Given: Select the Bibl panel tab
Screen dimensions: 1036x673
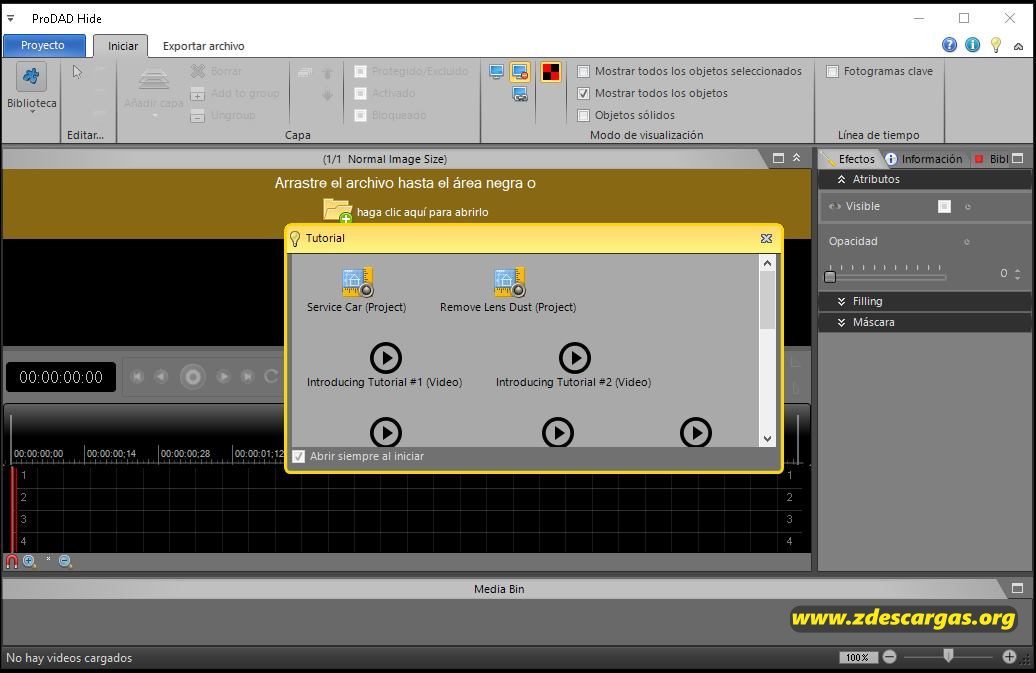Looking at the screenshot, I should coord(991,159).
